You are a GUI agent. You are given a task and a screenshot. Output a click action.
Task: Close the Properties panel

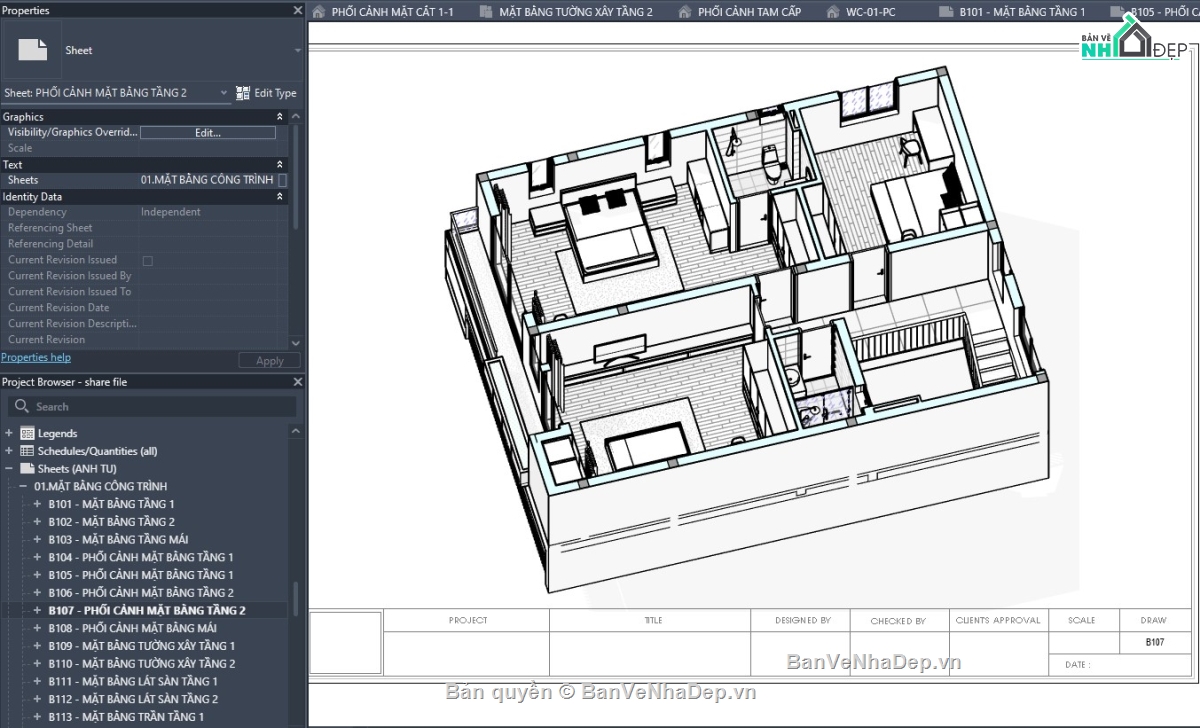(x=297, y=10)
